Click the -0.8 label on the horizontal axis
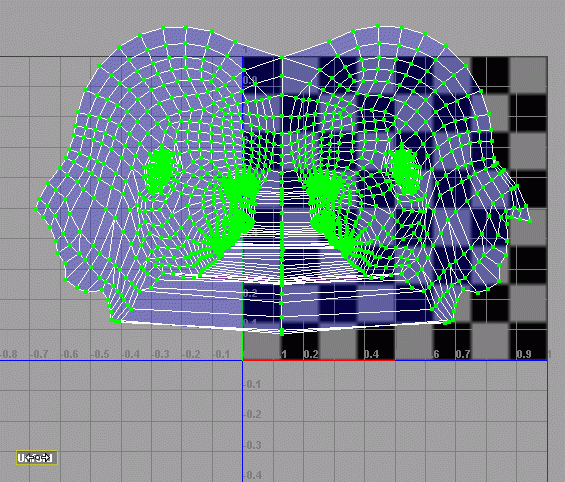 coord(9,354)
